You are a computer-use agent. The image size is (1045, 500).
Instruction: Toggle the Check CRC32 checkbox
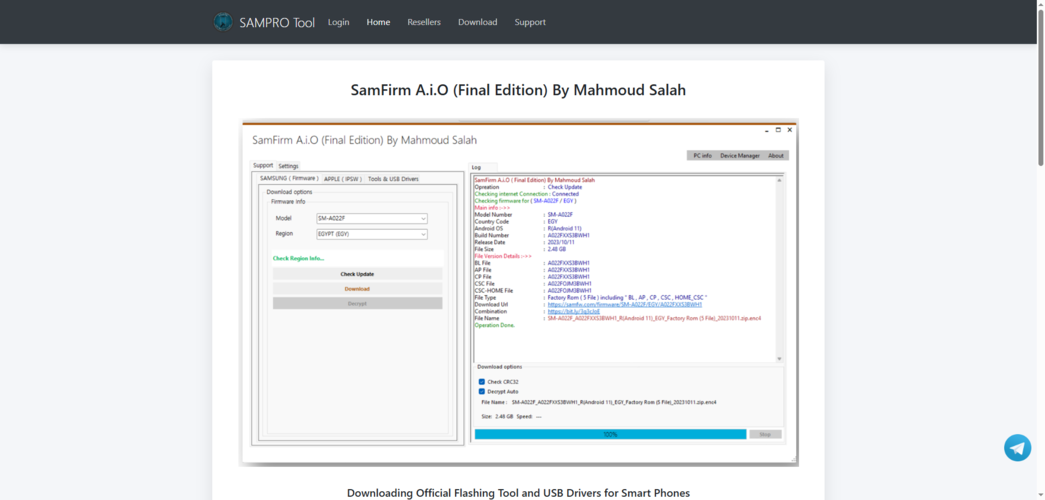(x=482, y=382)
